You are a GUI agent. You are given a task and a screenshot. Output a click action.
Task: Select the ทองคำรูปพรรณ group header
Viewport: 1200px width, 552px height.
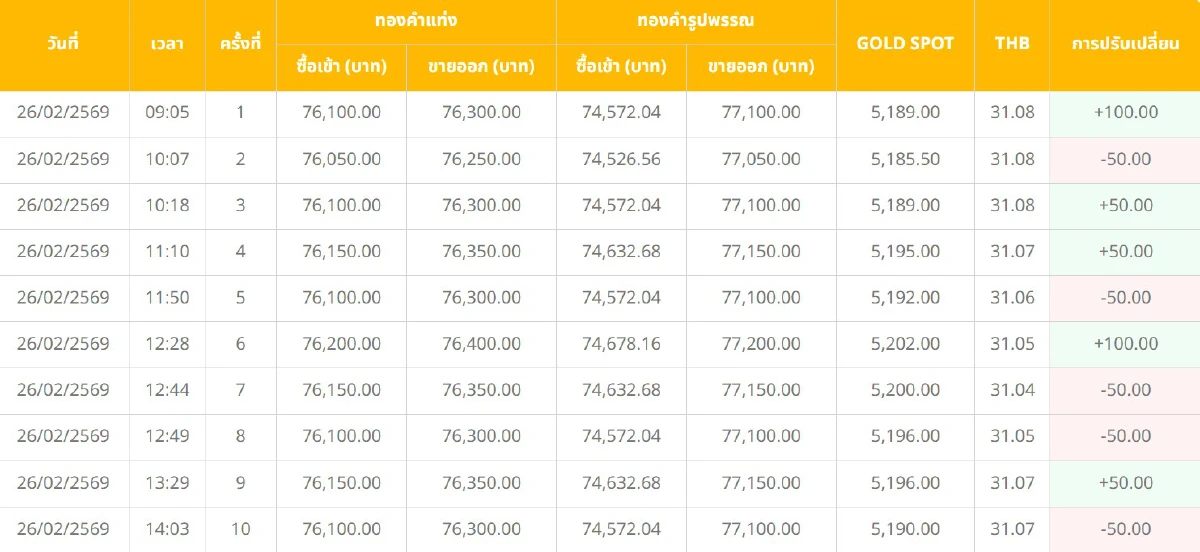(x=696, y=20)
